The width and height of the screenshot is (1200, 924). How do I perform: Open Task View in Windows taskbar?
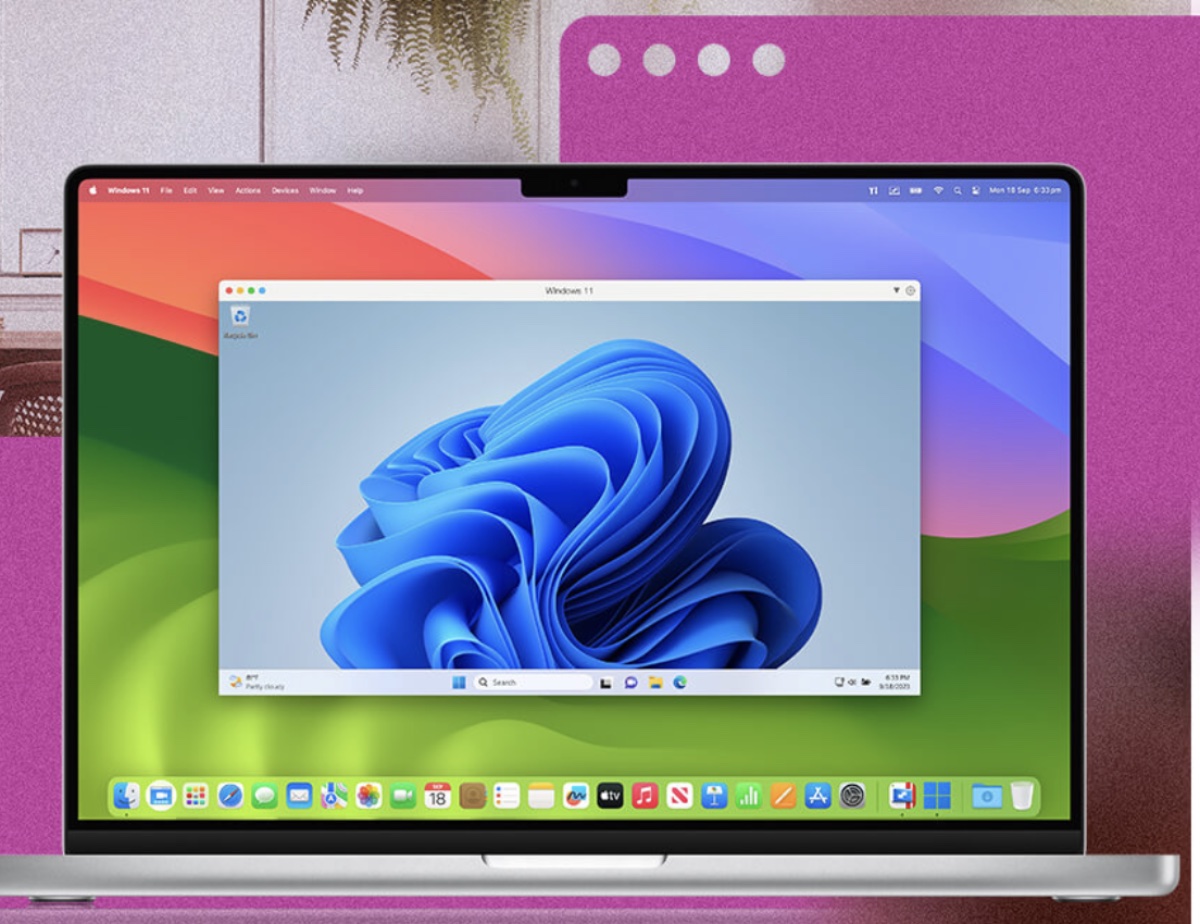pos(606,682)
